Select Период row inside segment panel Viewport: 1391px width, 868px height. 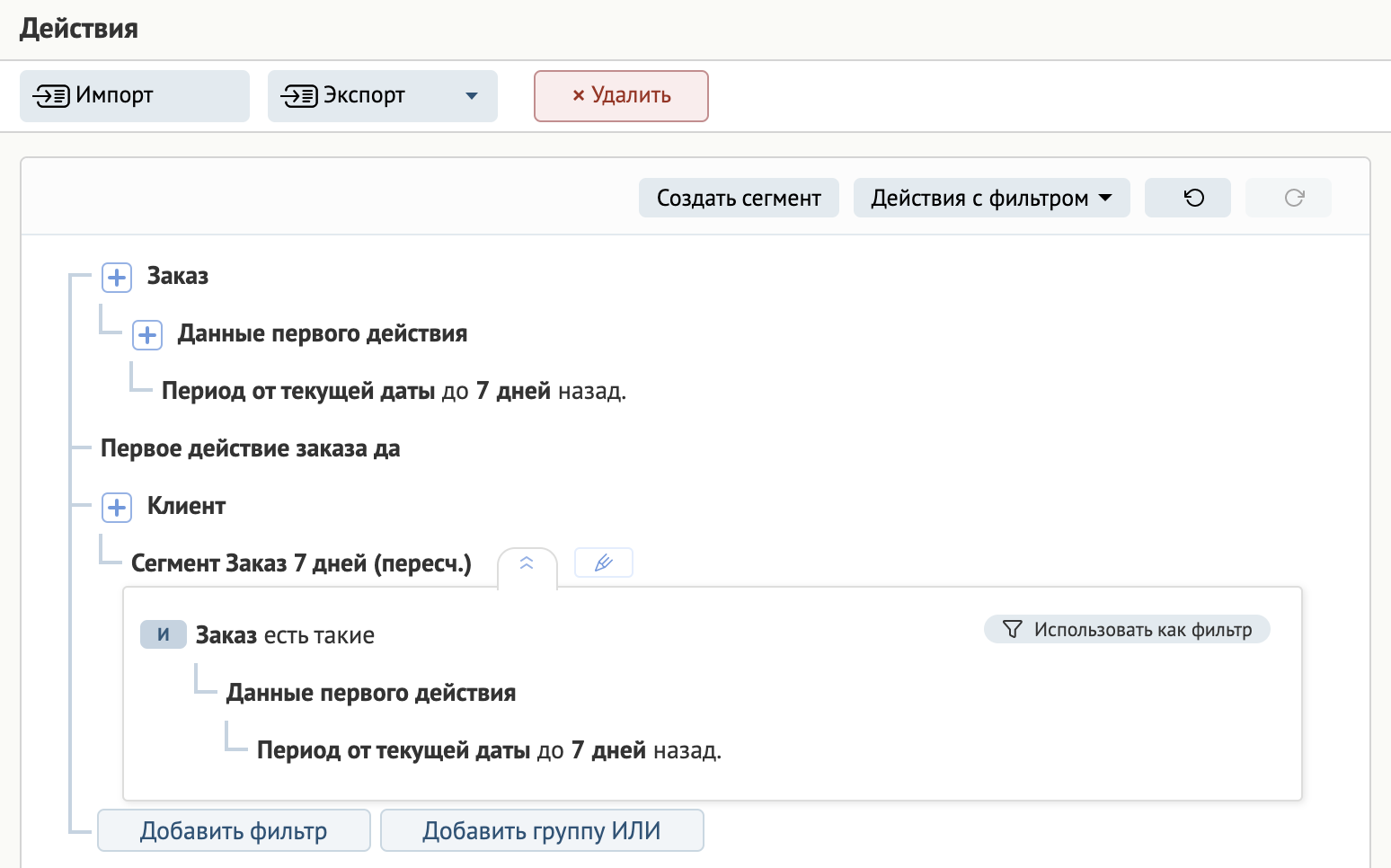point(489,750)
